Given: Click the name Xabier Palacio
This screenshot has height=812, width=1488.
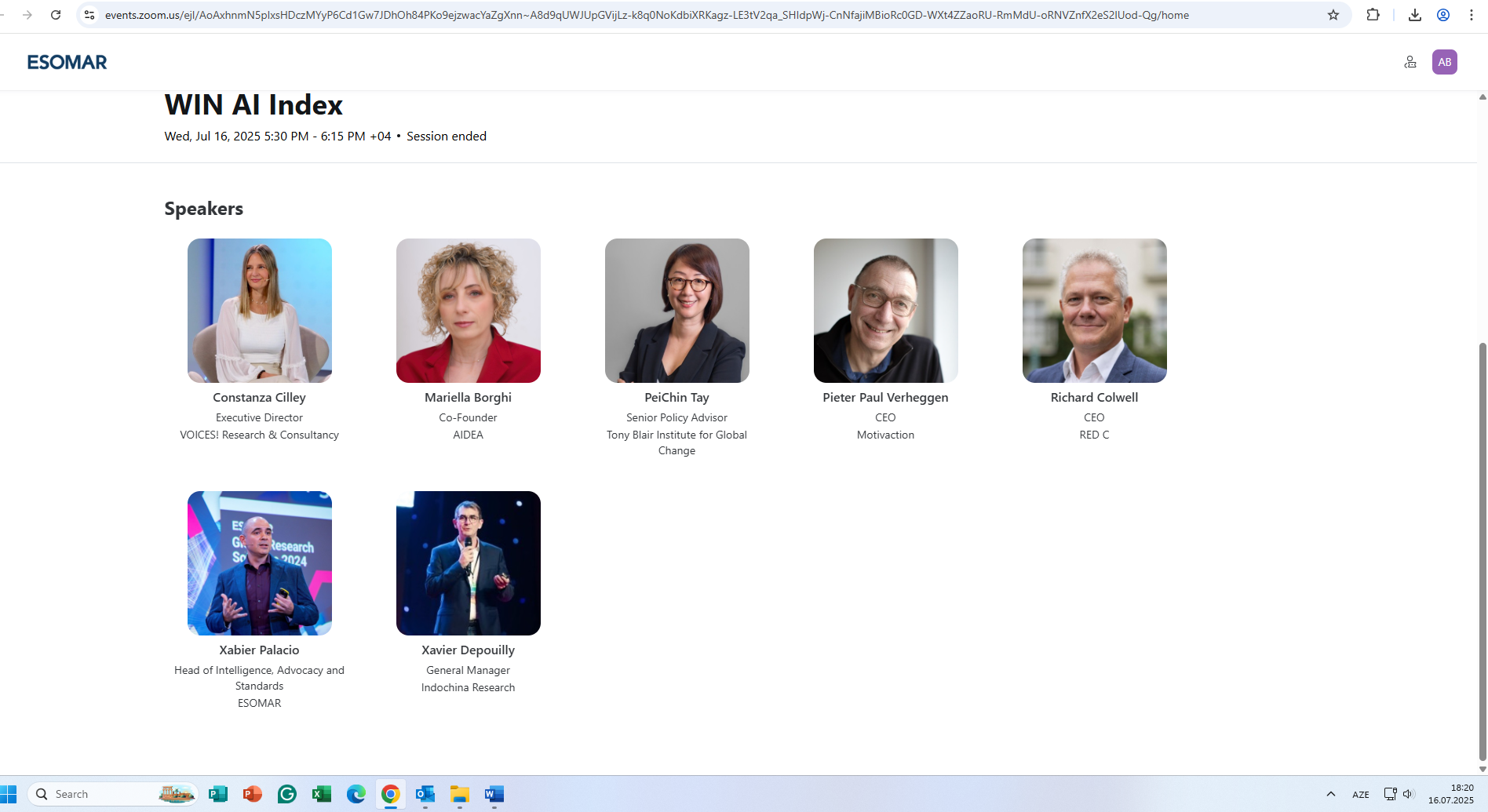Looking at the screenshot, I should click(260, 650).
